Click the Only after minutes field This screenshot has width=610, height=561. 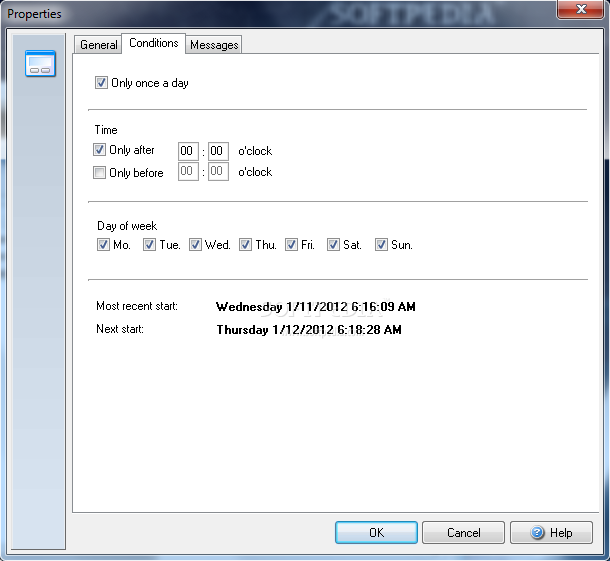tap(218, 151)
